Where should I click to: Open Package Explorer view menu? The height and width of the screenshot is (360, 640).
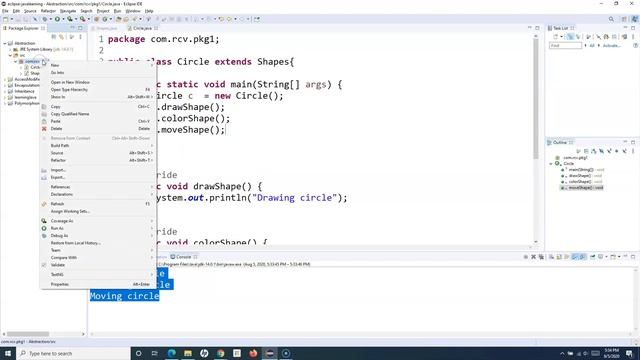[x=80, y=37]
